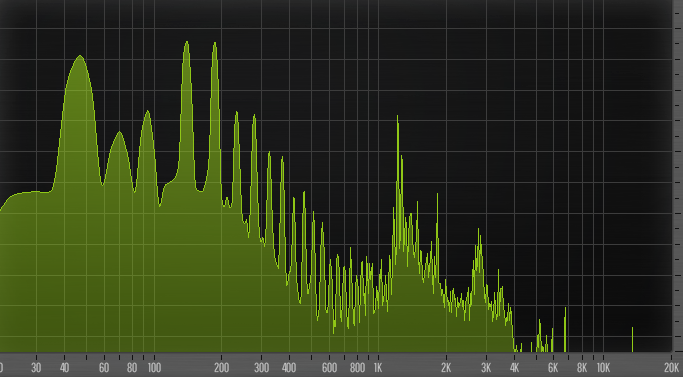Click the sharp spectrum spike just past 1K
Viewport: 683px width, 377px height.
(397, 117)
